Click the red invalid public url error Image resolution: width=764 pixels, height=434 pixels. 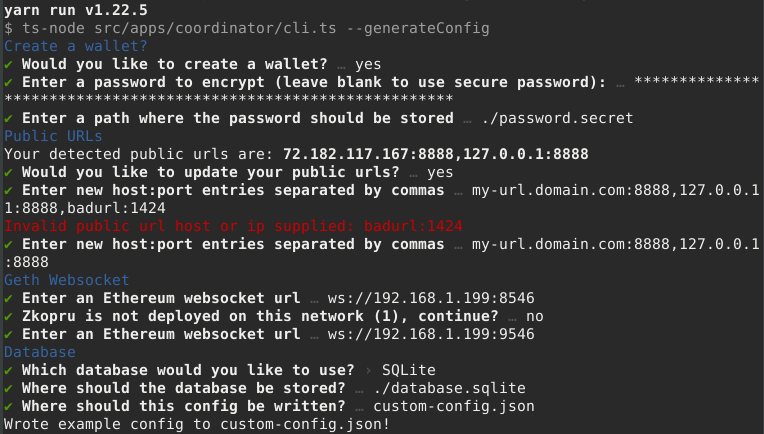[233, 226]
